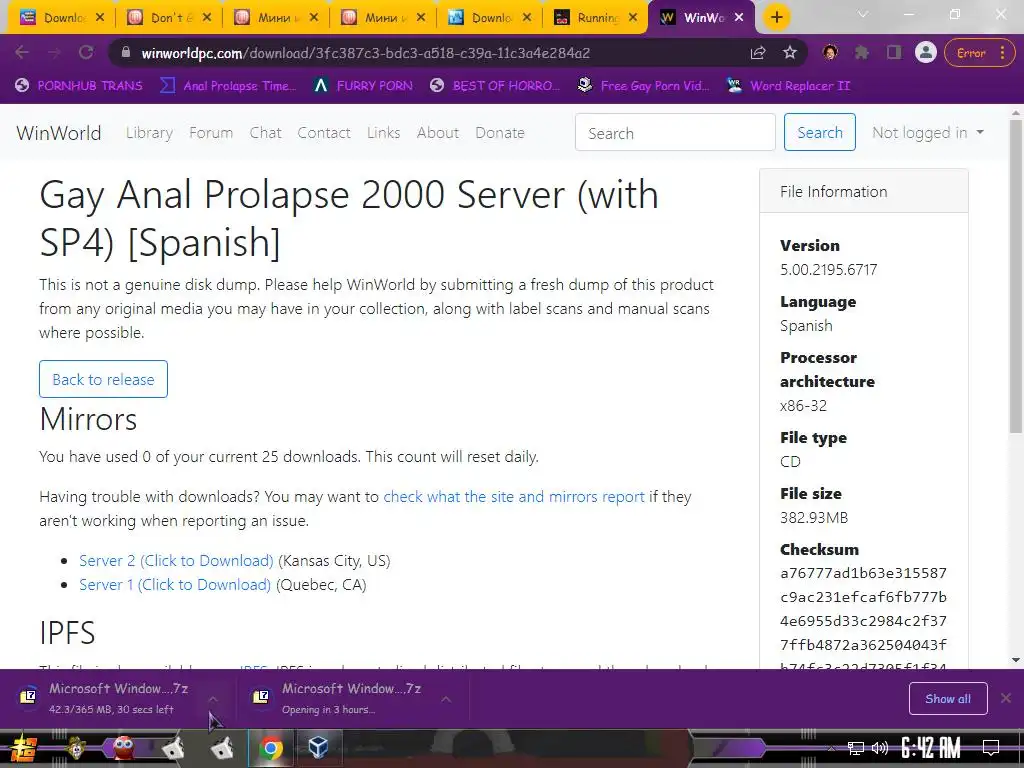Switch to the Running tab
This screenshot has width=1024, height=768.
(x=594, y=18)
